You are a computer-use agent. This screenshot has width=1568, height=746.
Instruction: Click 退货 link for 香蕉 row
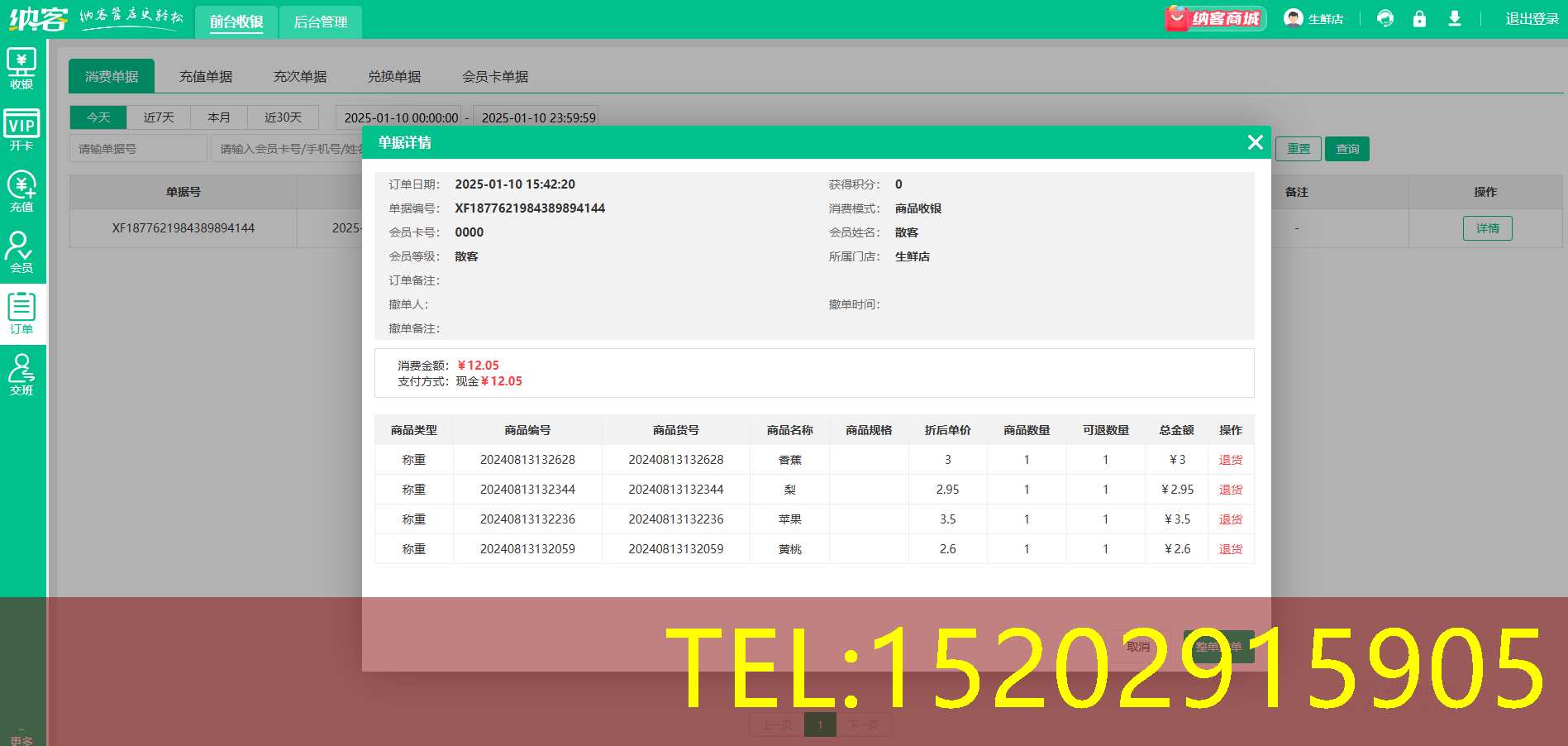tap(1230, 460)
